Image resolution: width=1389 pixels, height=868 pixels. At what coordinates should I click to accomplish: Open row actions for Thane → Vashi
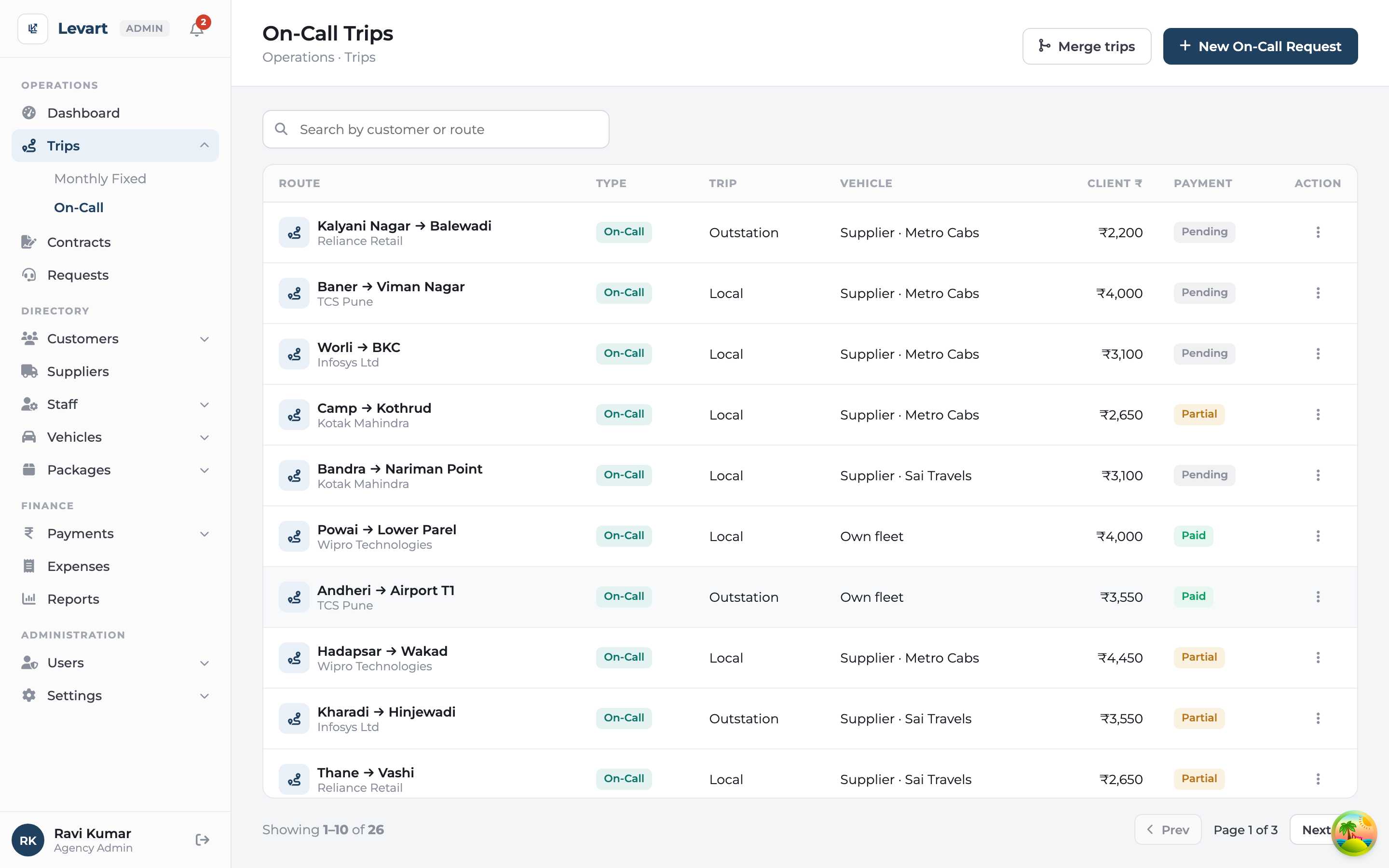coord(1318,779)
